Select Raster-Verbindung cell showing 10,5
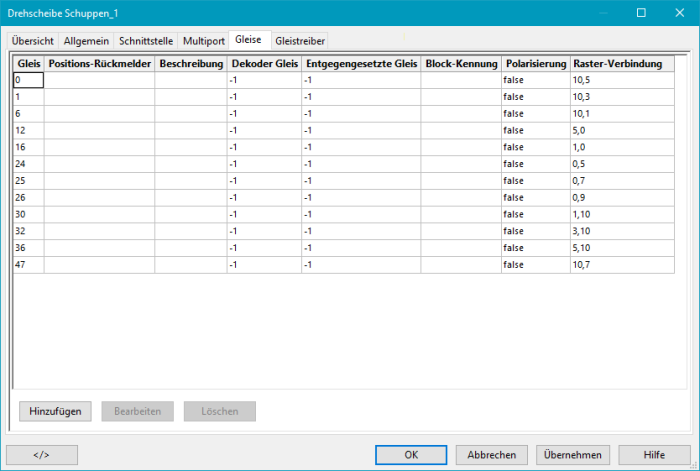Viewport: 700px width, 471px height. coord(622,80)
